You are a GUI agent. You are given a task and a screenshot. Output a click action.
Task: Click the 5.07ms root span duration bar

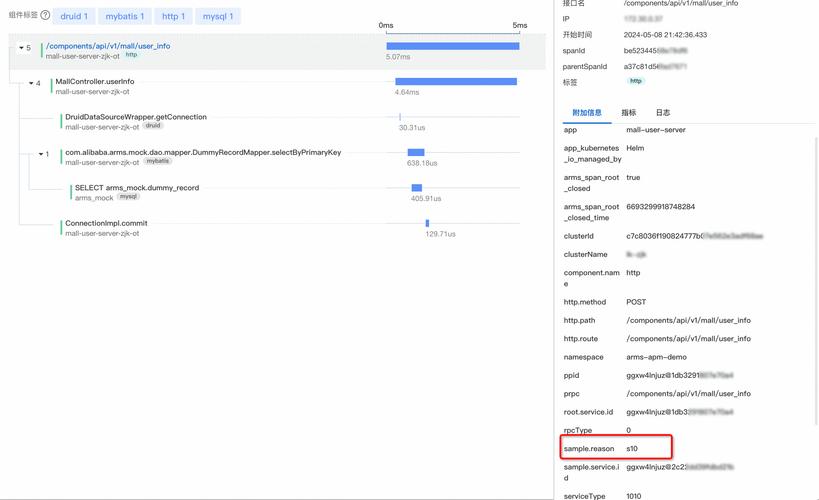pos(453,46)
